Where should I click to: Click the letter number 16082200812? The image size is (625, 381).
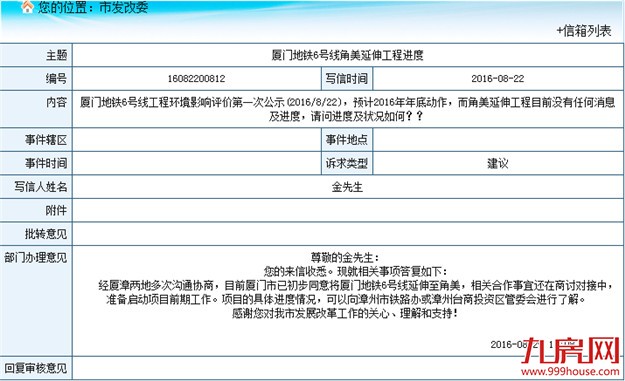click(197, 79)
